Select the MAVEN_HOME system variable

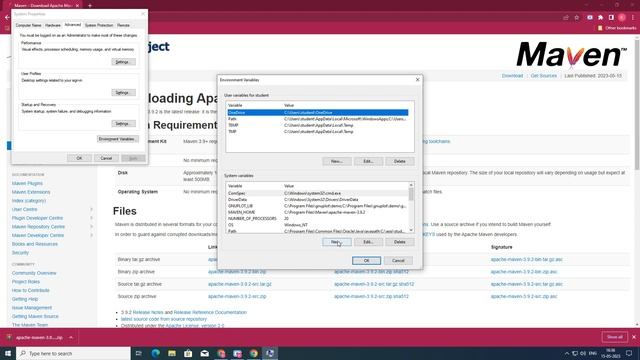(x=317, y=212)
